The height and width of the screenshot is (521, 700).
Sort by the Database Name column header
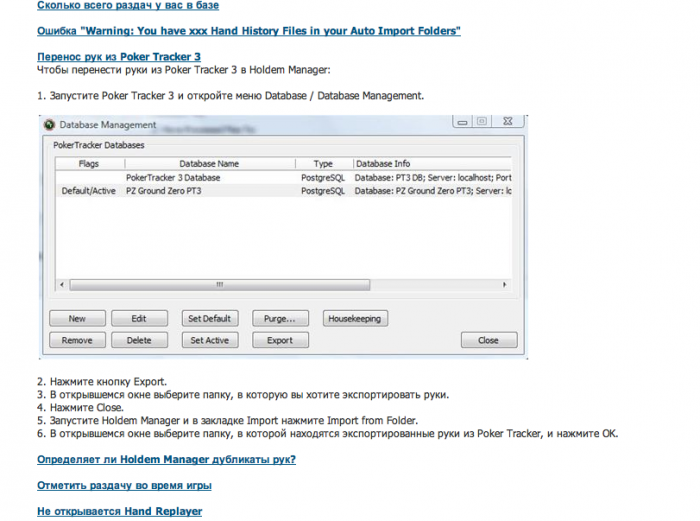(x=209, y=164)
